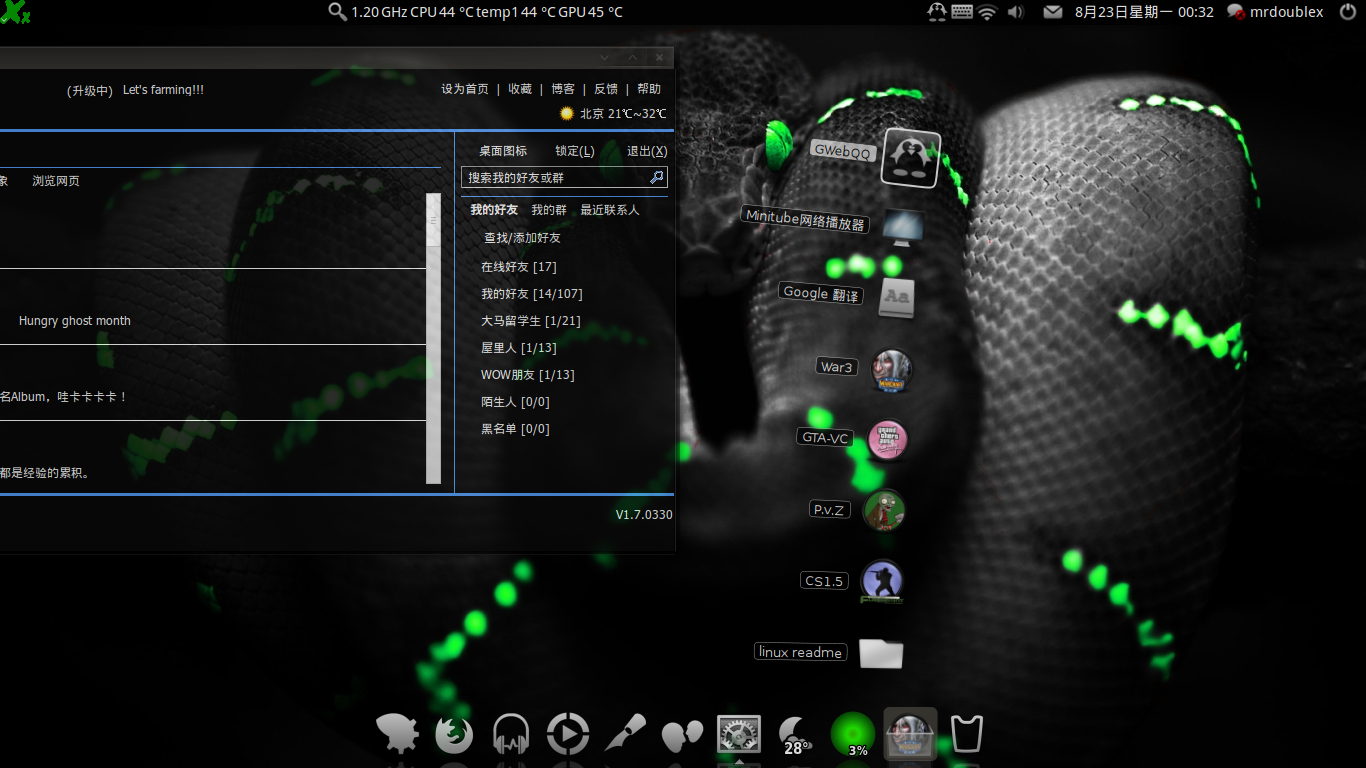Open the volume speaker indicator
This screenshot has height=768, width=1366.
pyautogui.click(x=1016, y=12)
